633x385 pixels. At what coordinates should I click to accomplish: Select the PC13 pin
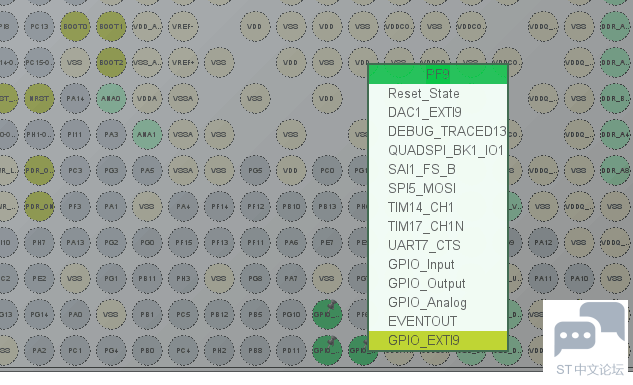pos(39,27)
